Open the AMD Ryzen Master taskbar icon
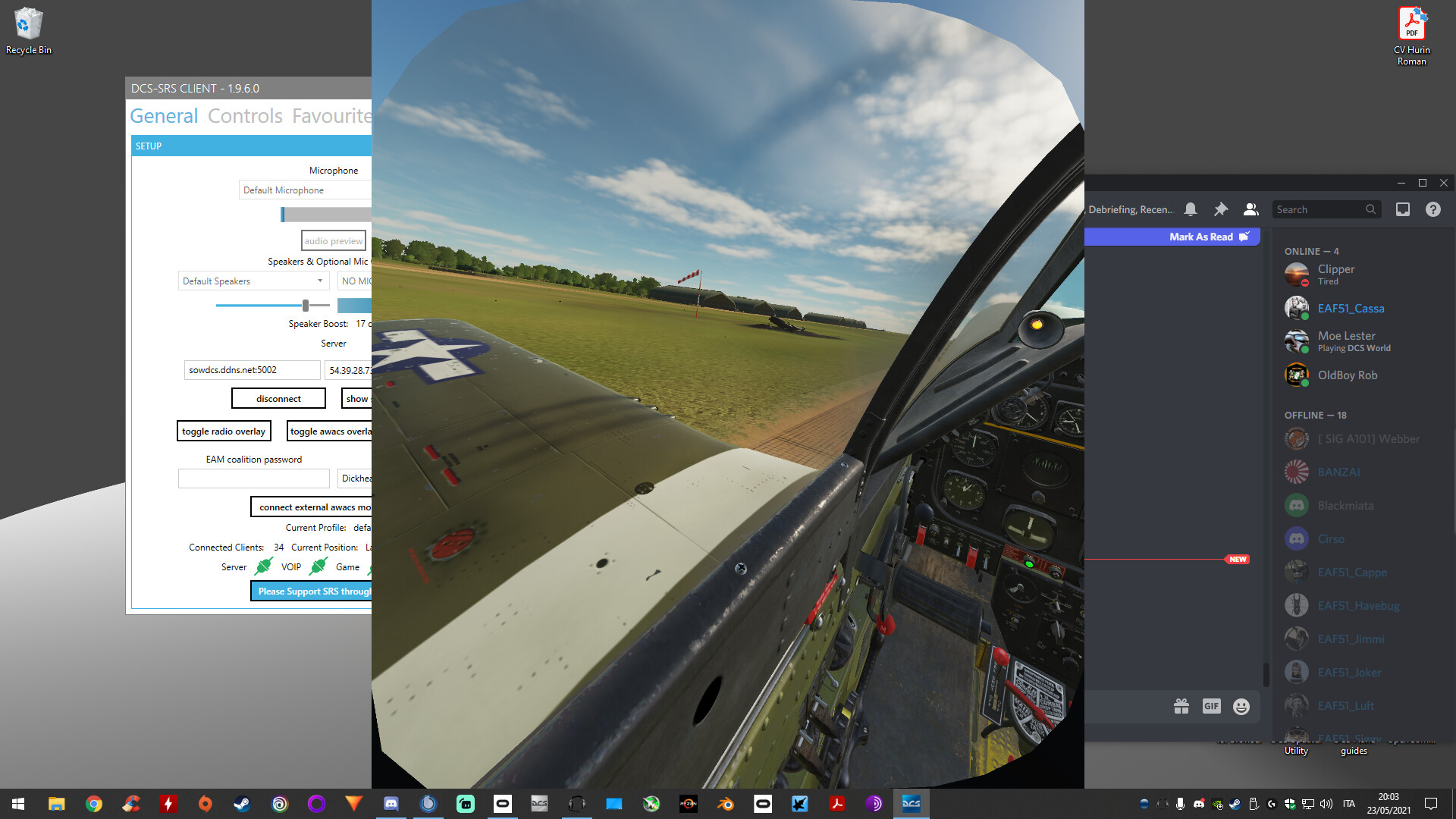Screen dimensions: 1456x819 click(x=689, y=804)
